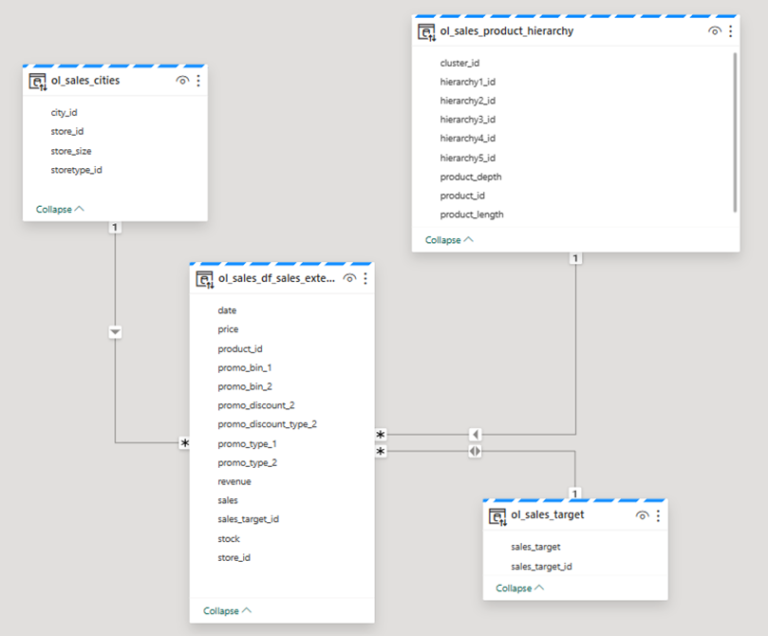The image size is (768, 636).
Task: Click the many marker left of sales table
Action: (184, 443)
